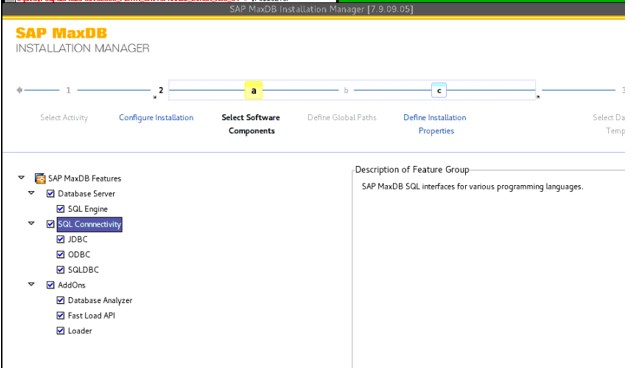Image resolution: width=631 pixels, height=381 pixels.
Task: Collapse the AddOns group
Action: (31, 284)
